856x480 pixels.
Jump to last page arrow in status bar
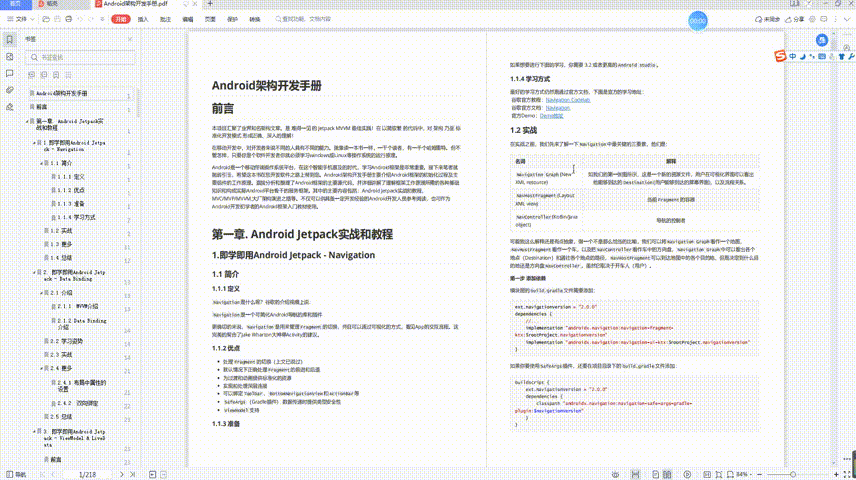coord(132,475)
